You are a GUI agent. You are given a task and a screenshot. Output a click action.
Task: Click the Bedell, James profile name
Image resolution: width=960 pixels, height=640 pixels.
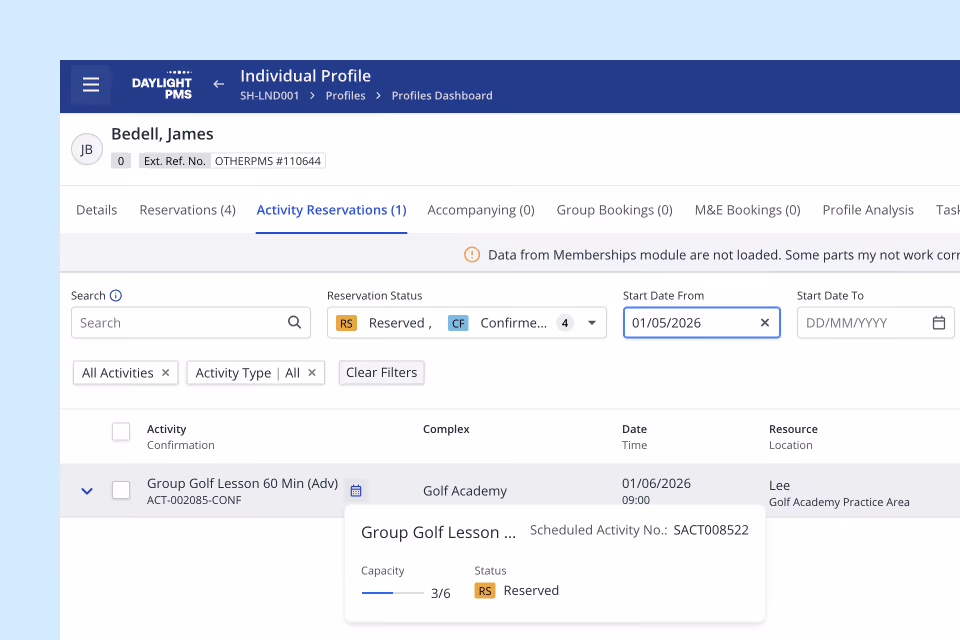162,134
